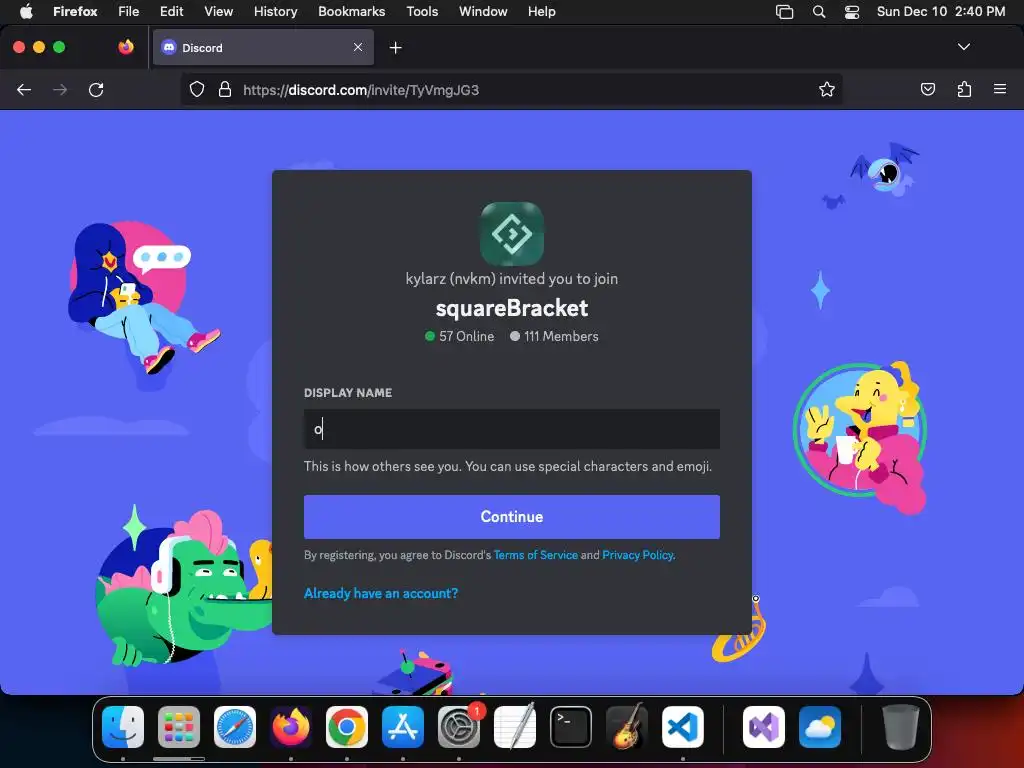Open the Apple menu
The height and width of the screenshot is (768, 1024).
(25, 11)
